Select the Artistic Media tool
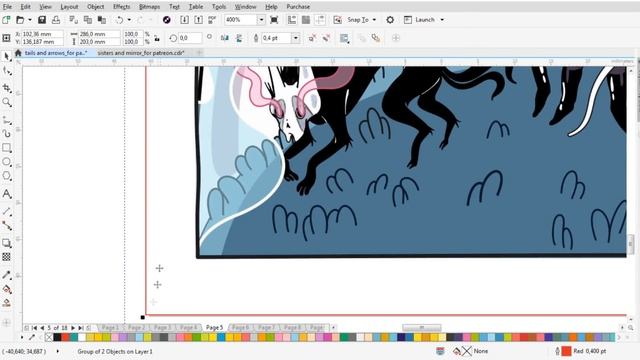Screen dimensions: 640x360 [7, 133]
